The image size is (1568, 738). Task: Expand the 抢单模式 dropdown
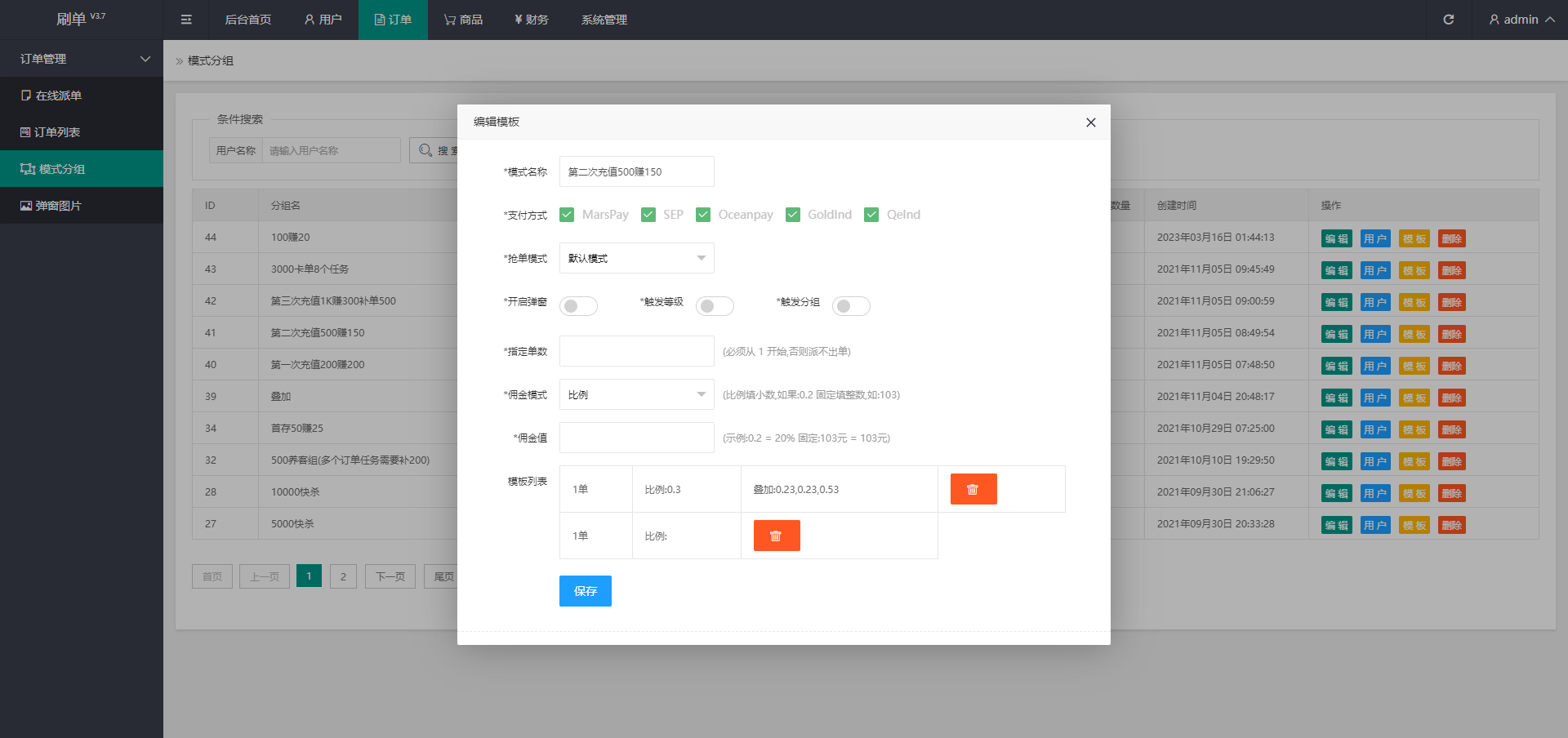point(636,258)
